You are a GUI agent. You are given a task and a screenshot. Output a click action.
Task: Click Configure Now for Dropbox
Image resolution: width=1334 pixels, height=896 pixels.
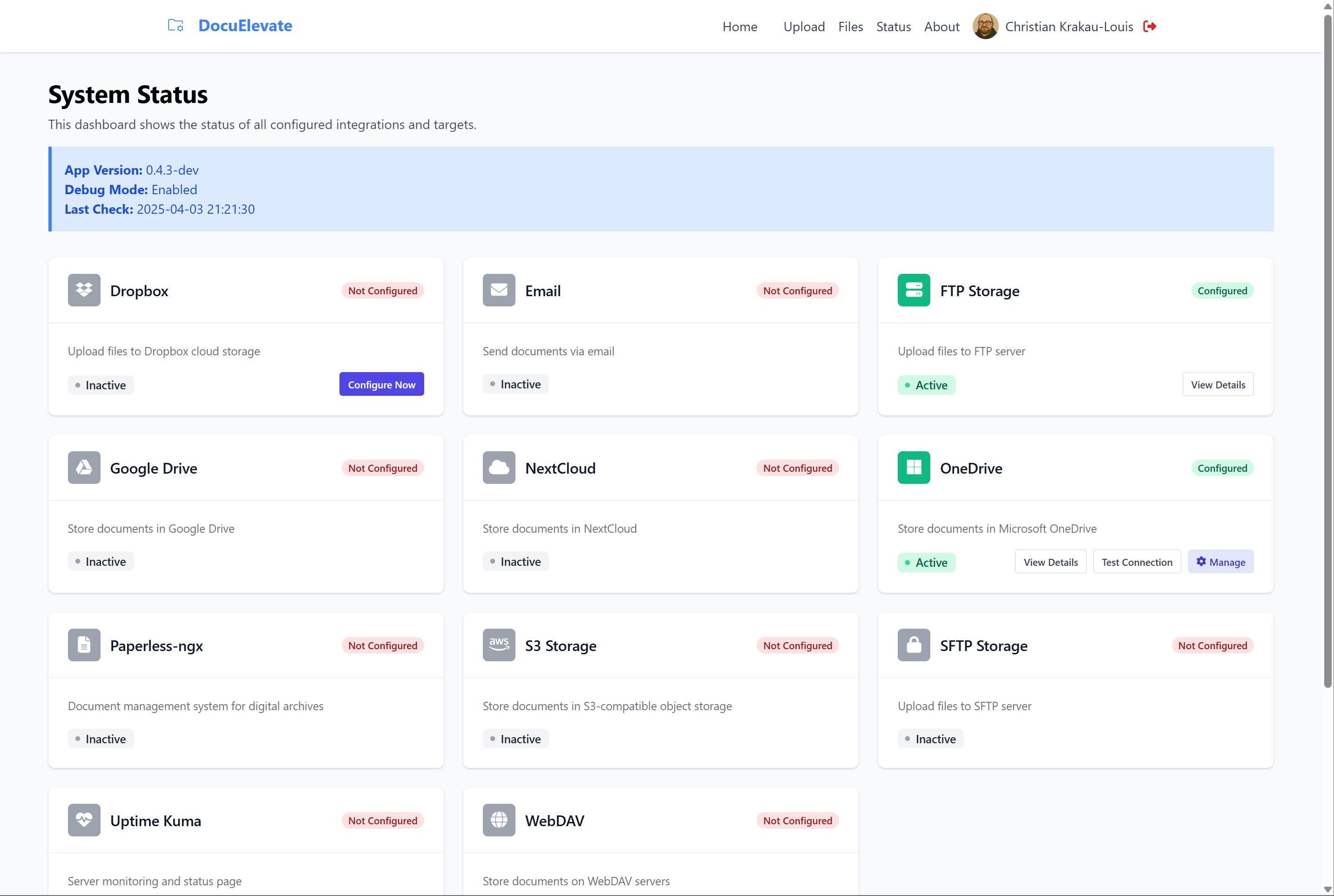(382, 385)
